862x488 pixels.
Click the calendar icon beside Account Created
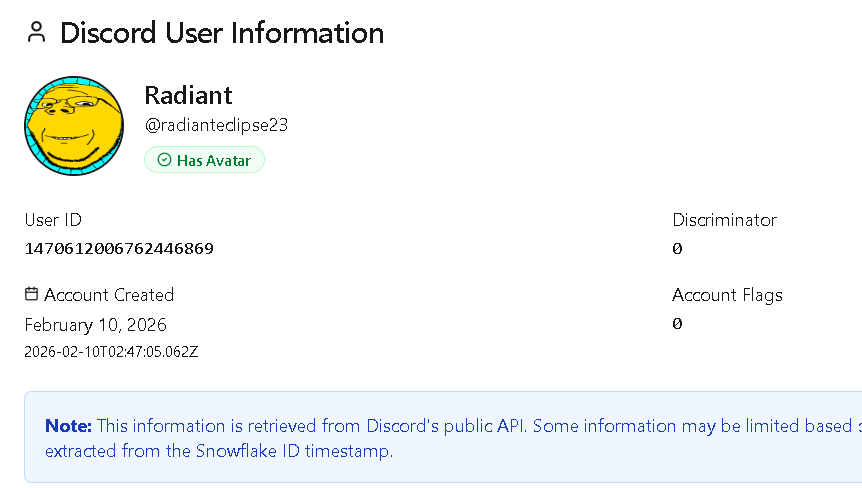(32, 295)
